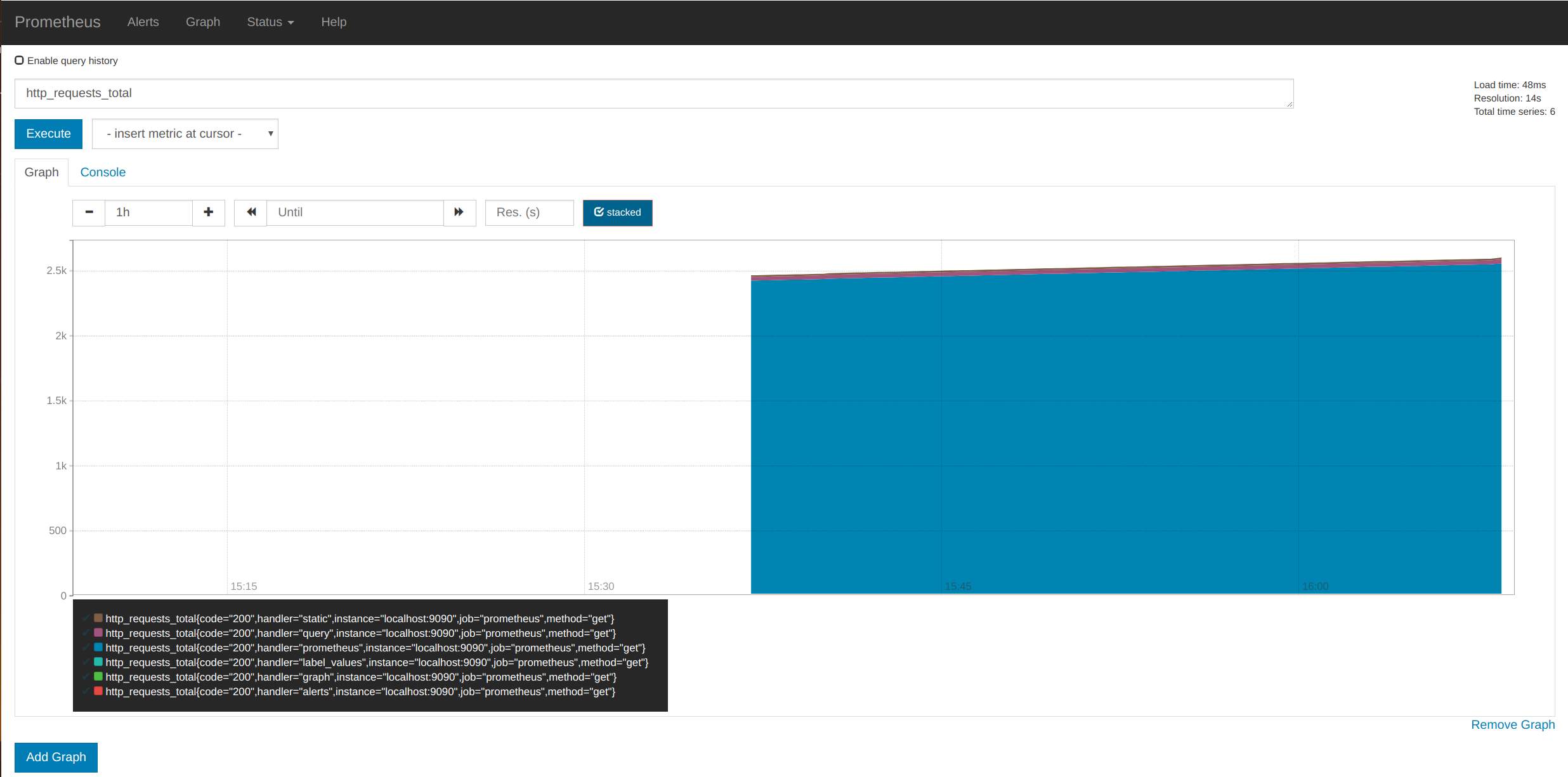
Task: Click the minus icon to decrease time range
Action: point(89,212)
